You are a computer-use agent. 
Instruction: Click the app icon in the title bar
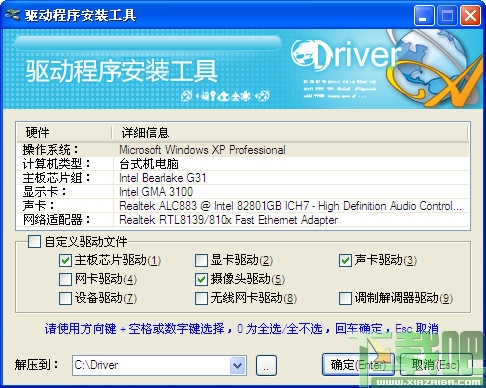coord(12,15)
